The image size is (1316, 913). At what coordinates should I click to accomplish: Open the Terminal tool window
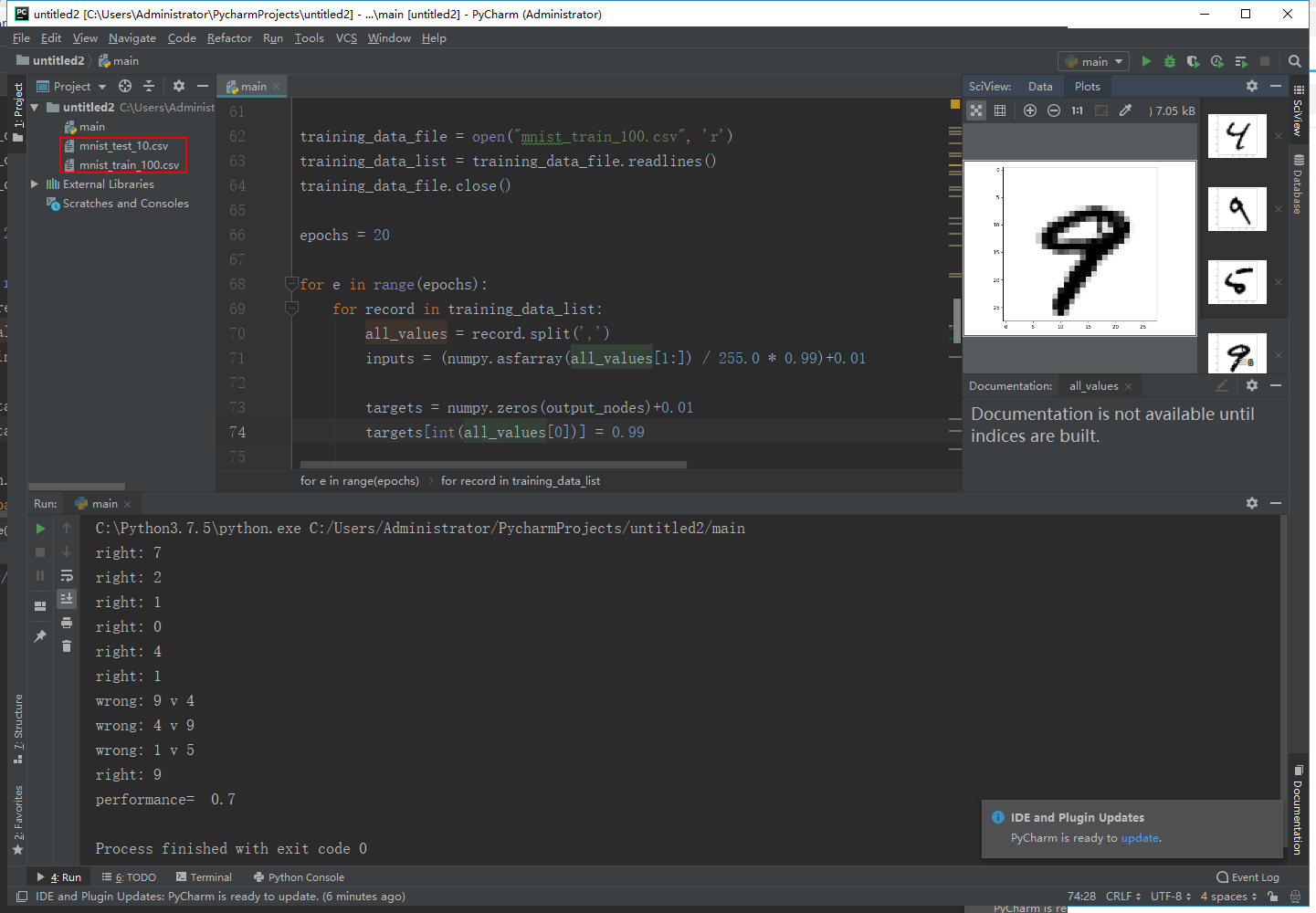(204, 877)
